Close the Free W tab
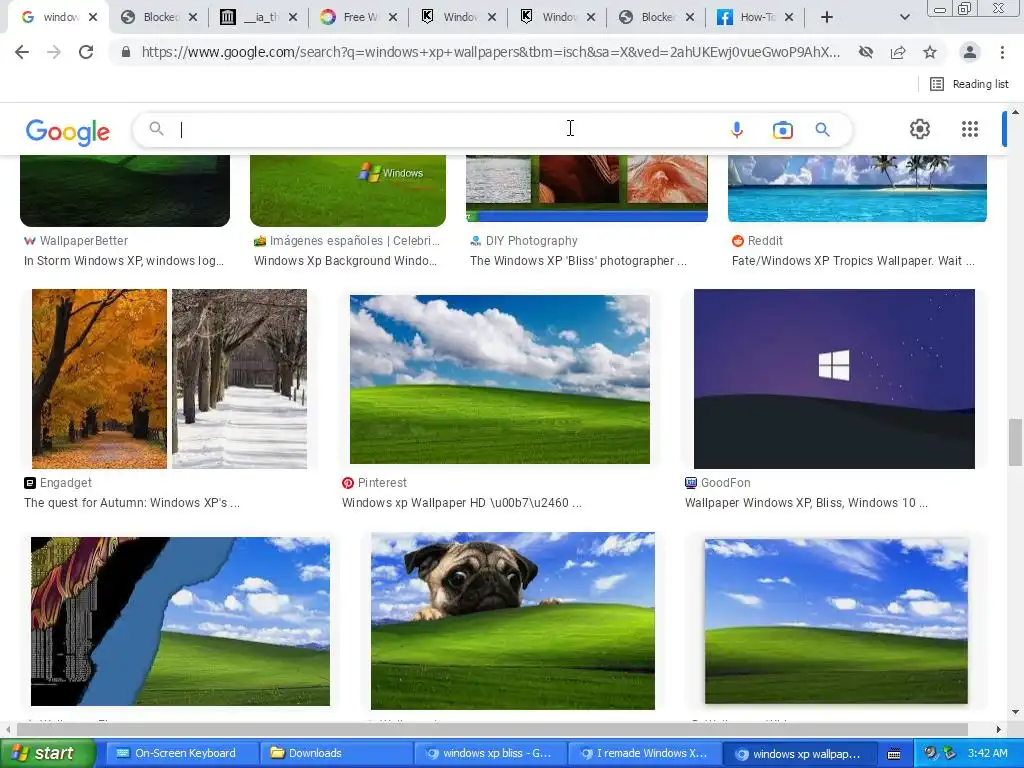The width and height of the screenshot is (1024, 768). tap(392, 18)
